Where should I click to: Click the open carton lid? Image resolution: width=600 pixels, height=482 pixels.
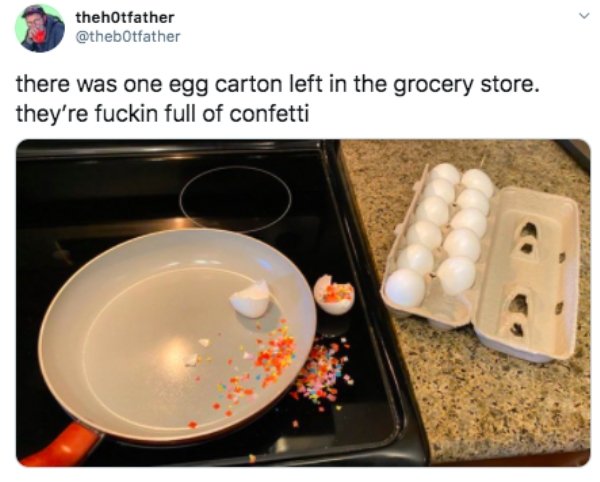point(530,274)
